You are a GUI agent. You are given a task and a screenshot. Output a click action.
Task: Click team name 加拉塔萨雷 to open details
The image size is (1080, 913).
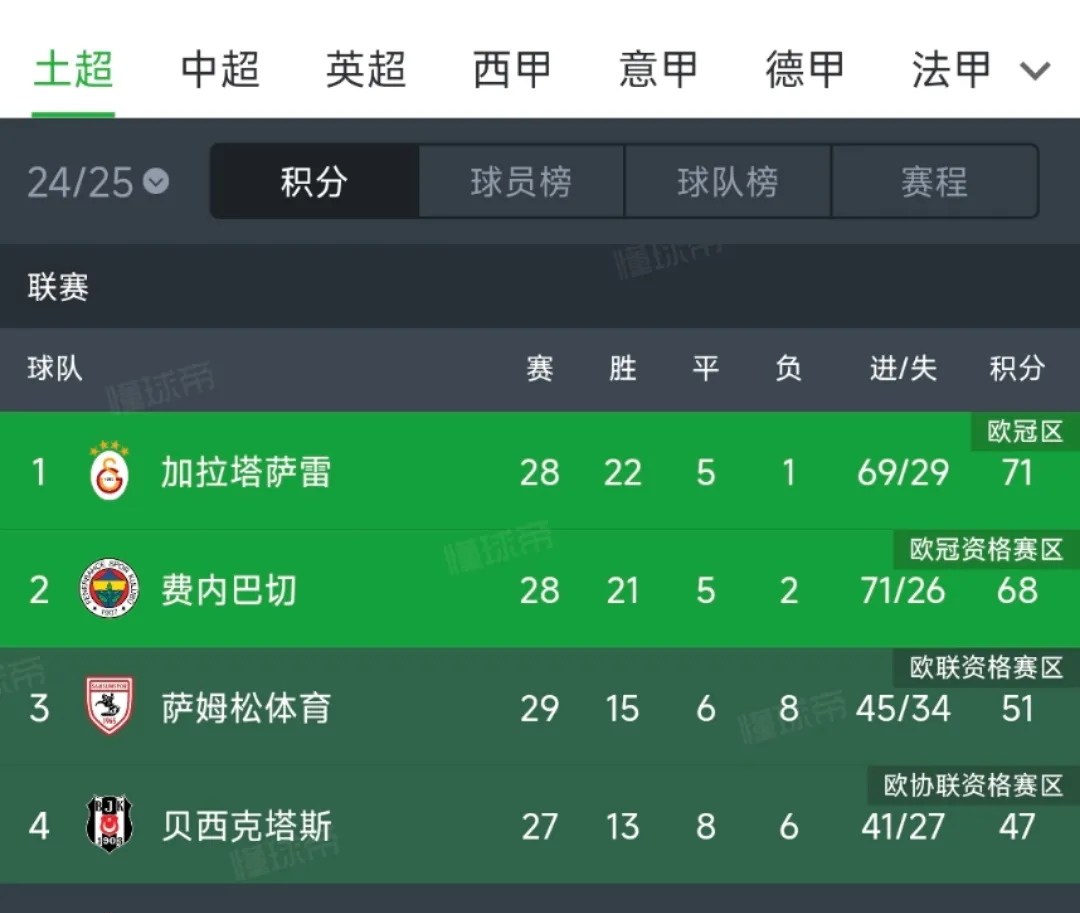[246, 472]
